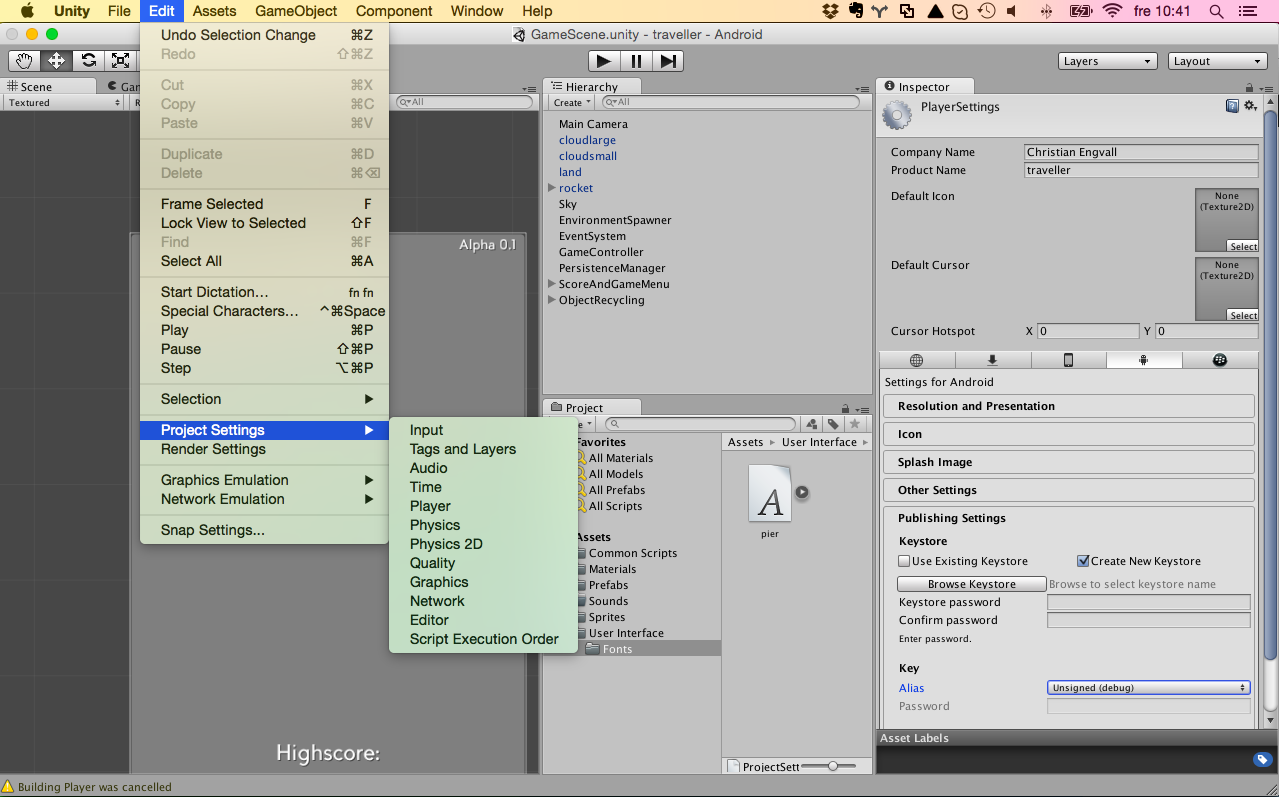Open the PlayerSettings gear context menu
Image resolution: width=1279 pixels, height=797 pixels.
[1250, 106]
